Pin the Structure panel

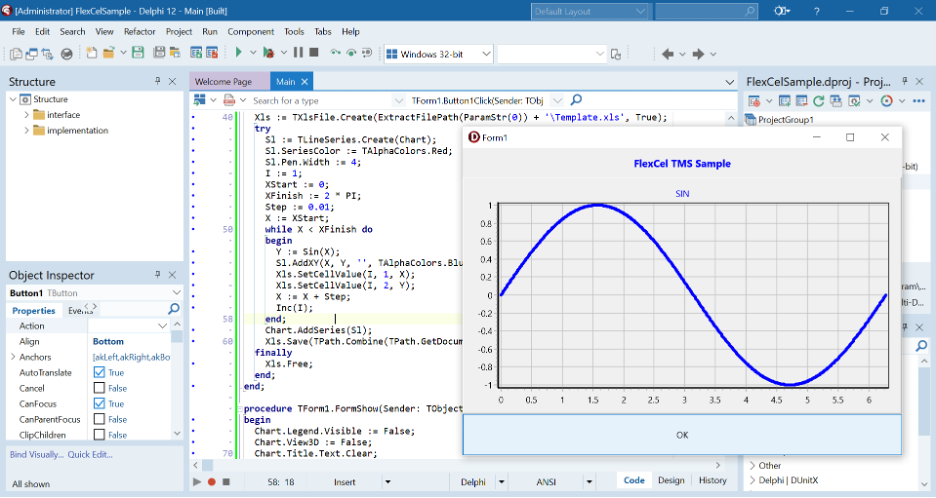158,81
